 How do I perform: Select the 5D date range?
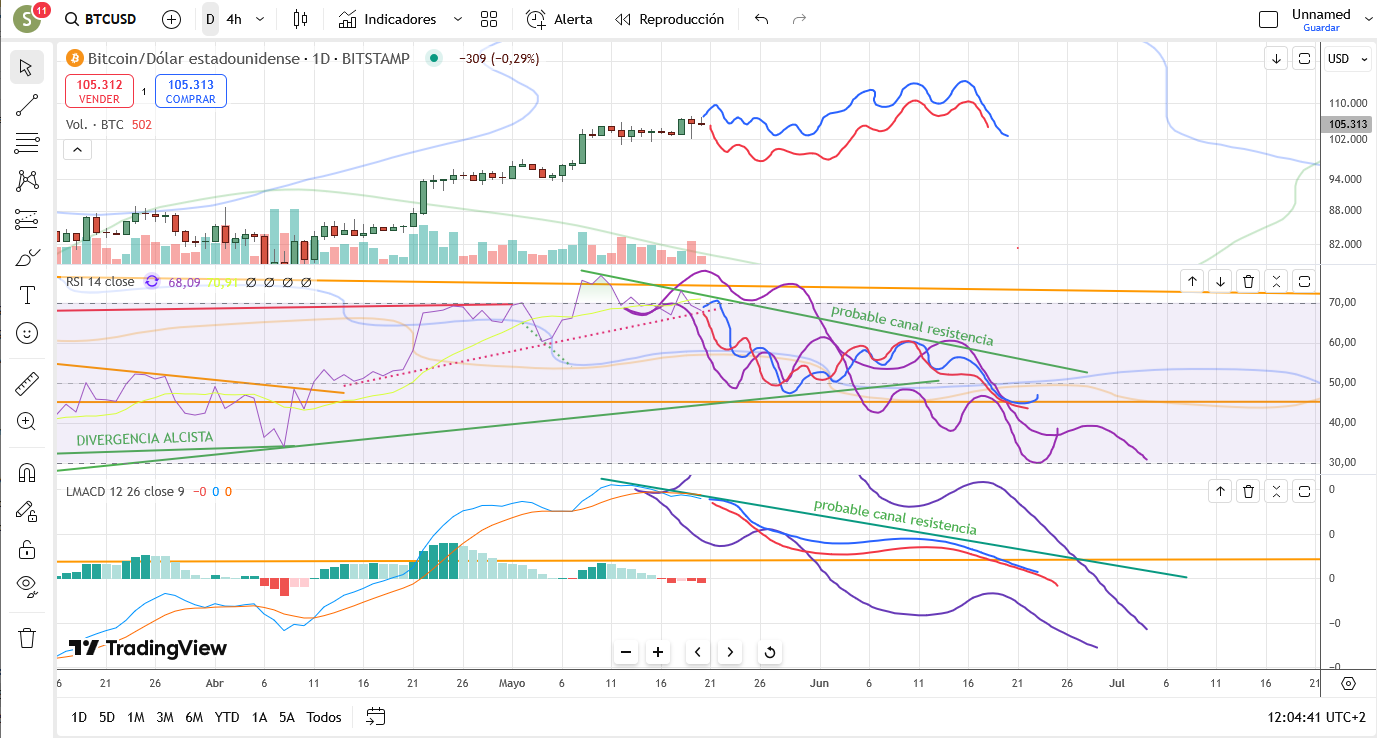click(107, 717)
